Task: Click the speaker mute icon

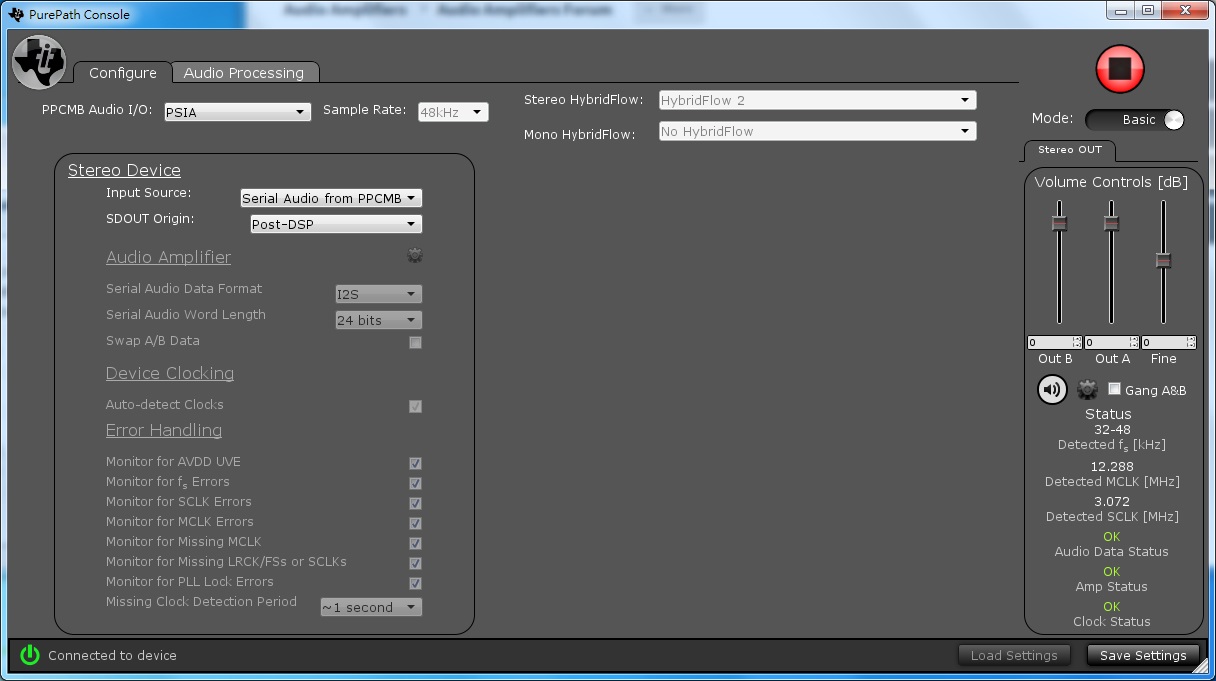Action: (x=1052, y=389)
